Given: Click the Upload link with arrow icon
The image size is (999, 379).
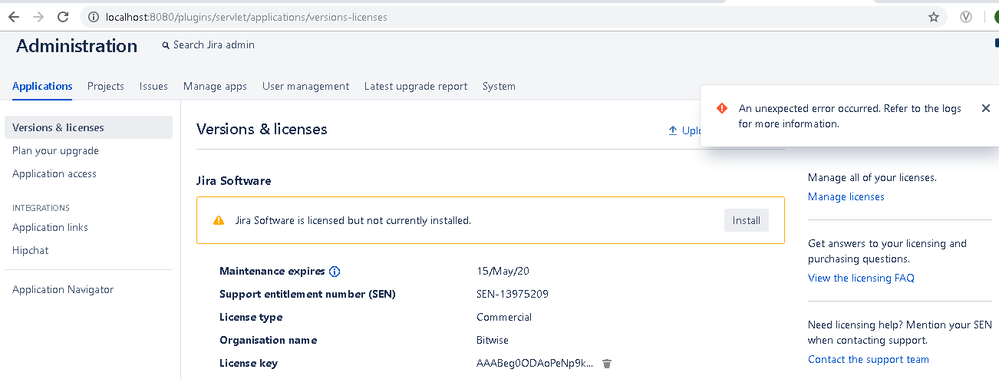Looking at the screenshot, I should 684,131.
